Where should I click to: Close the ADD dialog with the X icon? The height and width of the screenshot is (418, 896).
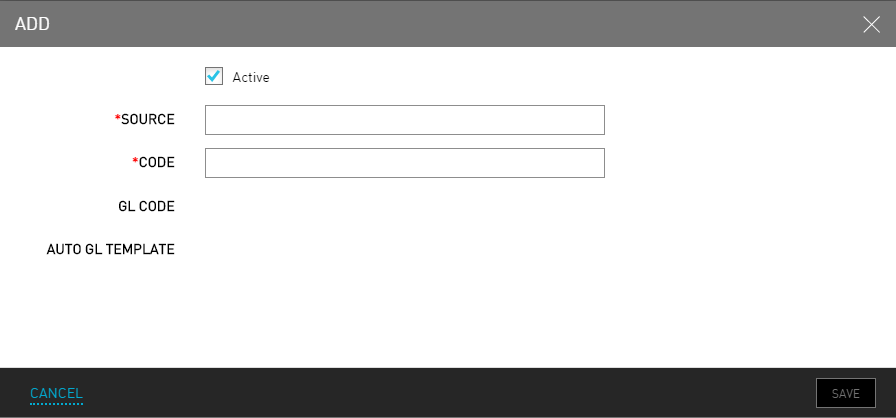(x=871, y=24)
